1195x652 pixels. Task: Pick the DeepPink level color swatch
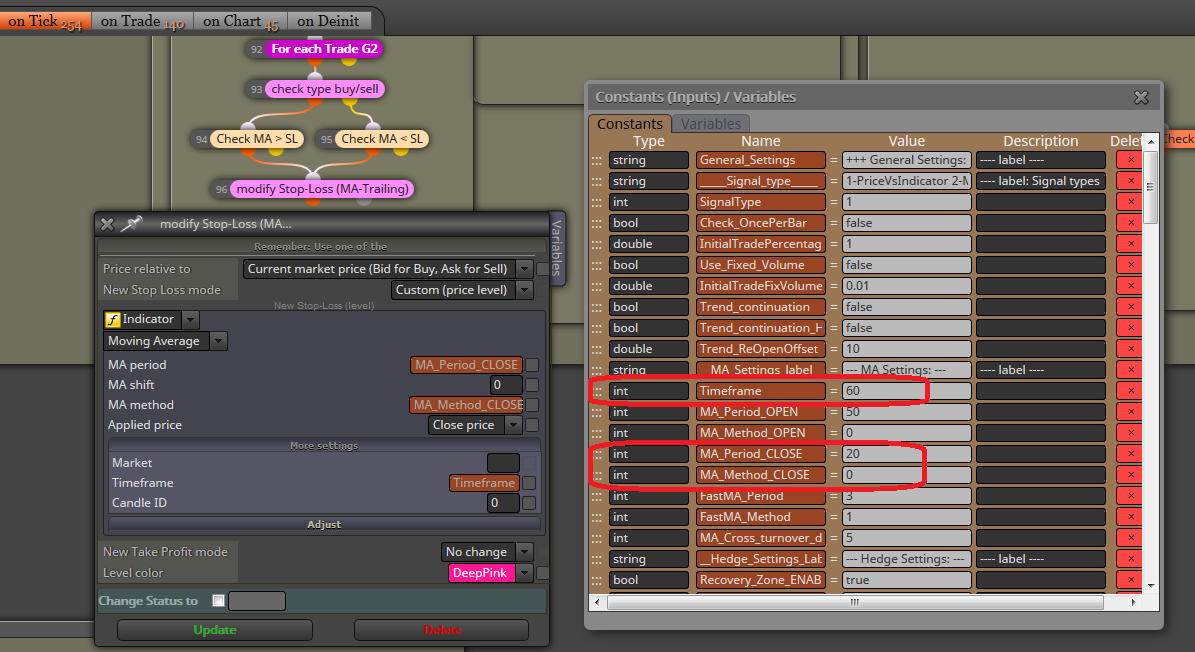[x=482, y=573]
